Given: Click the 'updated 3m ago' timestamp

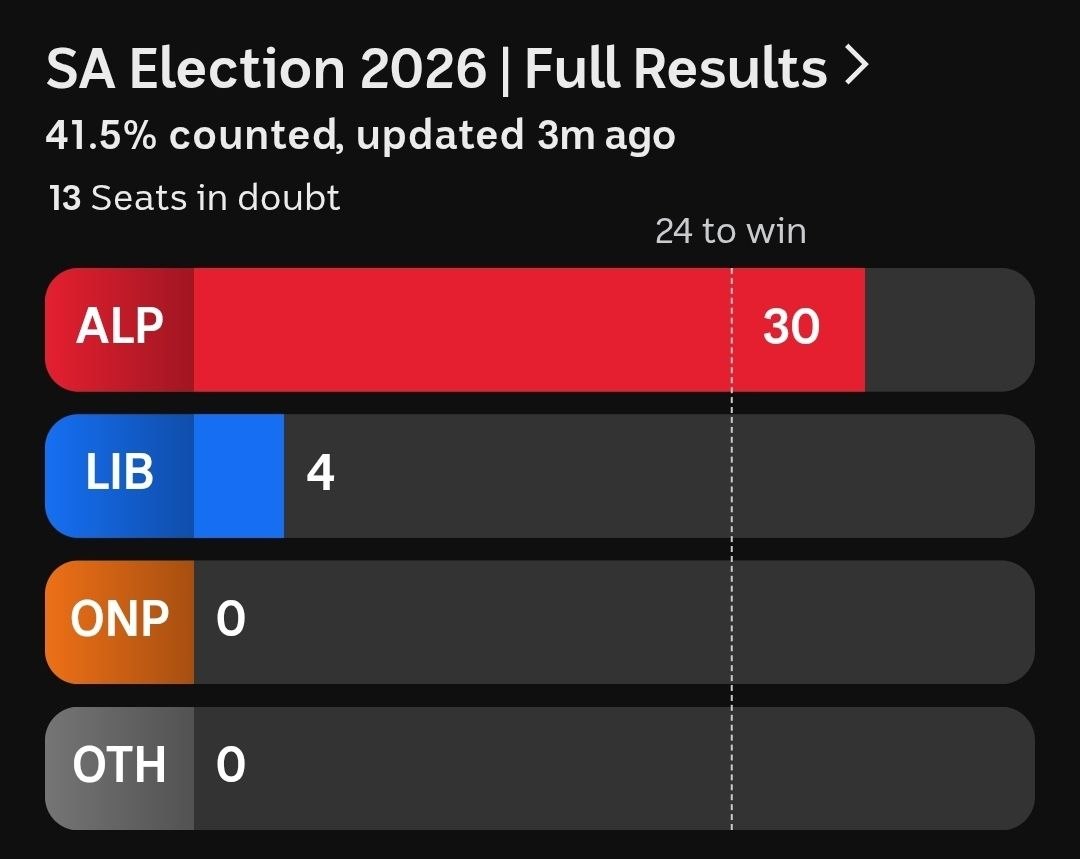Looking at the screenshot, I should click(x=515, y=135).
